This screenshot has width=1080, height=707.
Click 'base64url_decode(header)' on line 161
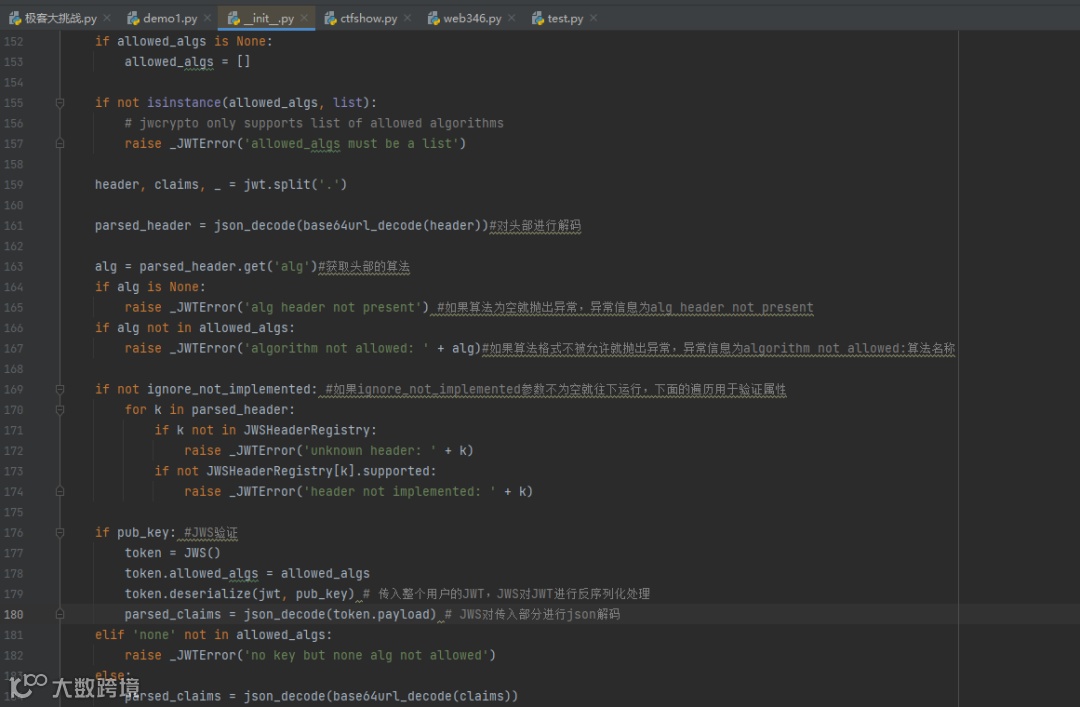pyautogui.click(x=392, y=225)
